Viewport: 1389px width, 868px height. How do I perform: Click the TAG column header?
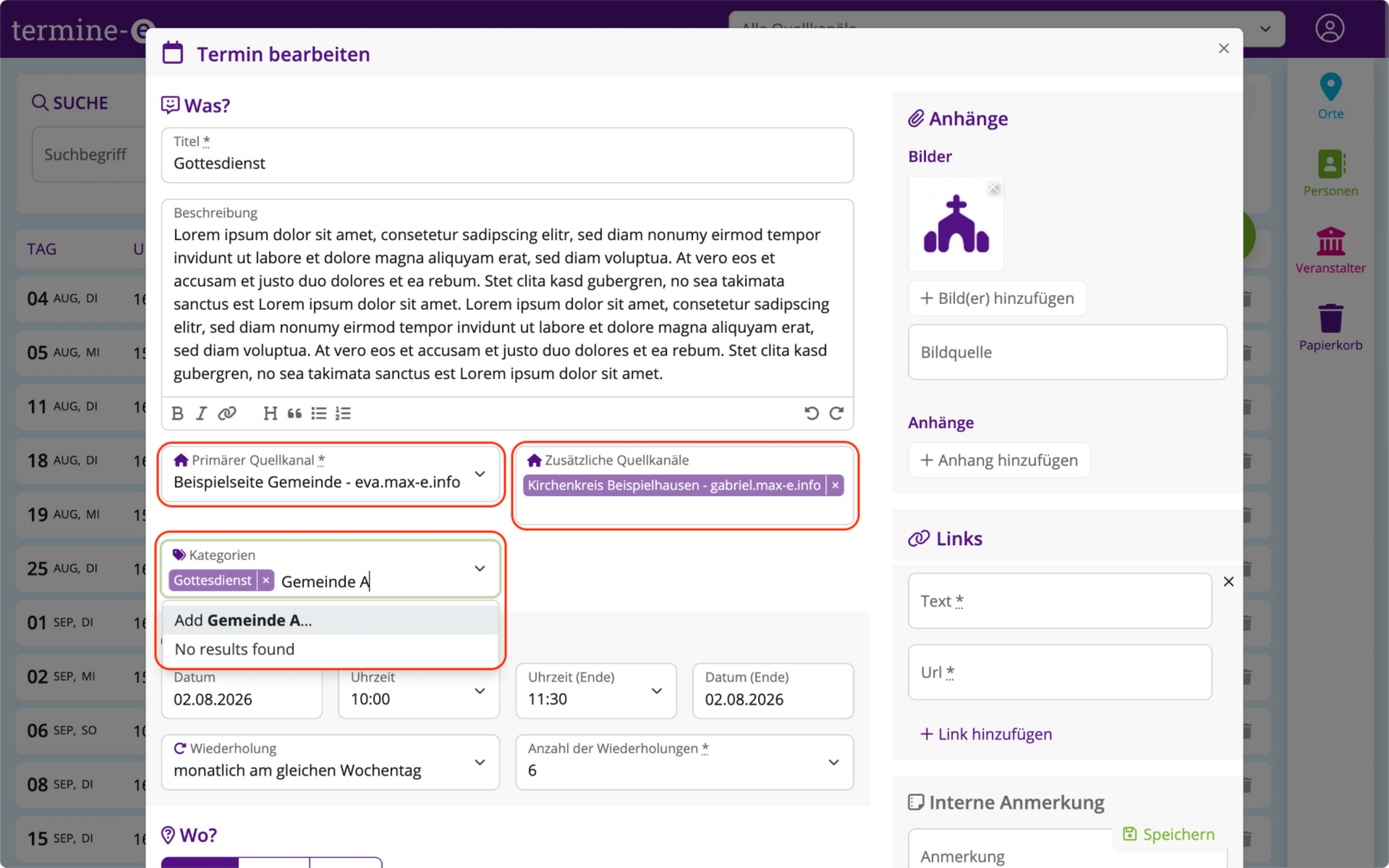41,249
